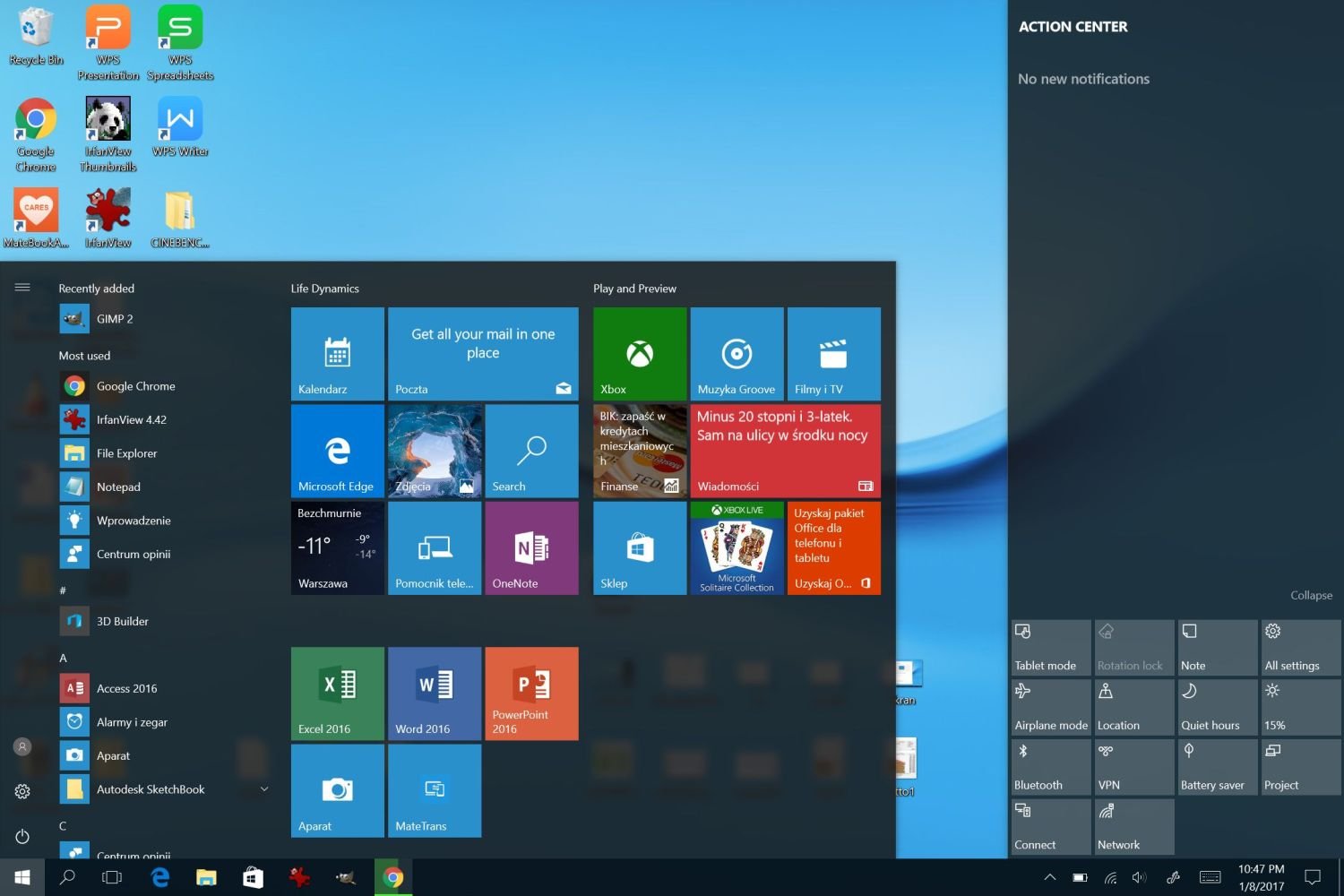Open the Uzyskaj Office tile
The width and height of the screenshot is (1344, 896).
pyautogui.click(x=834, y=547)
